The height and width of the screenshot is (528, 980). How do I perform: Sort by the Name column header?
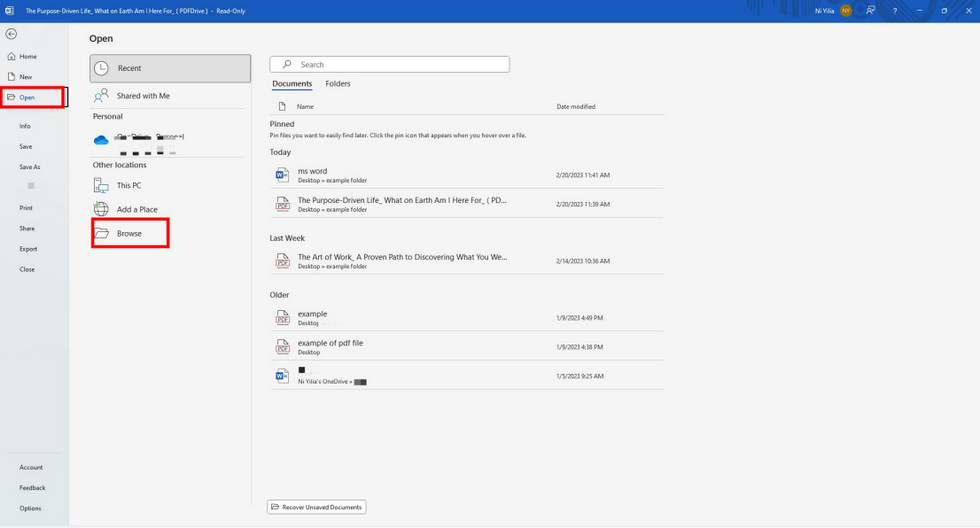coord(305,107)
